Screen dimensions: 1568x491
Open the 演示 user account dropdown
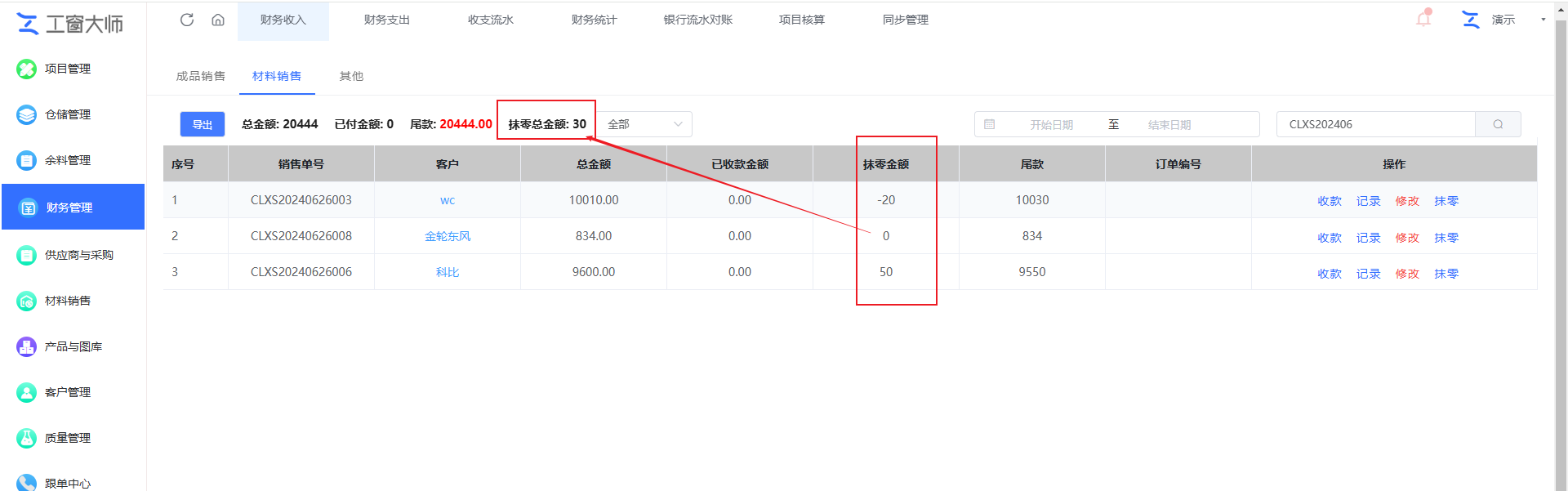point(1503,20)
